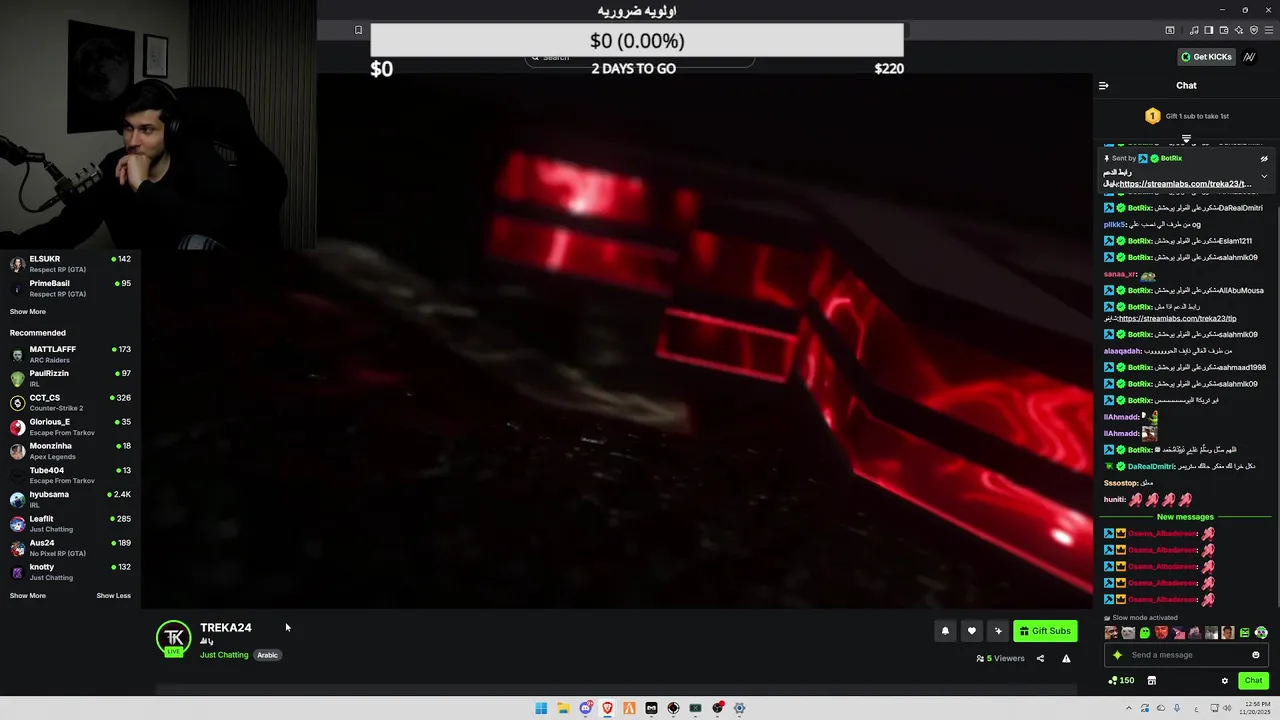Open the 150 KICKs points balance
Viewport: 1280px width, 720px height.
(1121, 680)
